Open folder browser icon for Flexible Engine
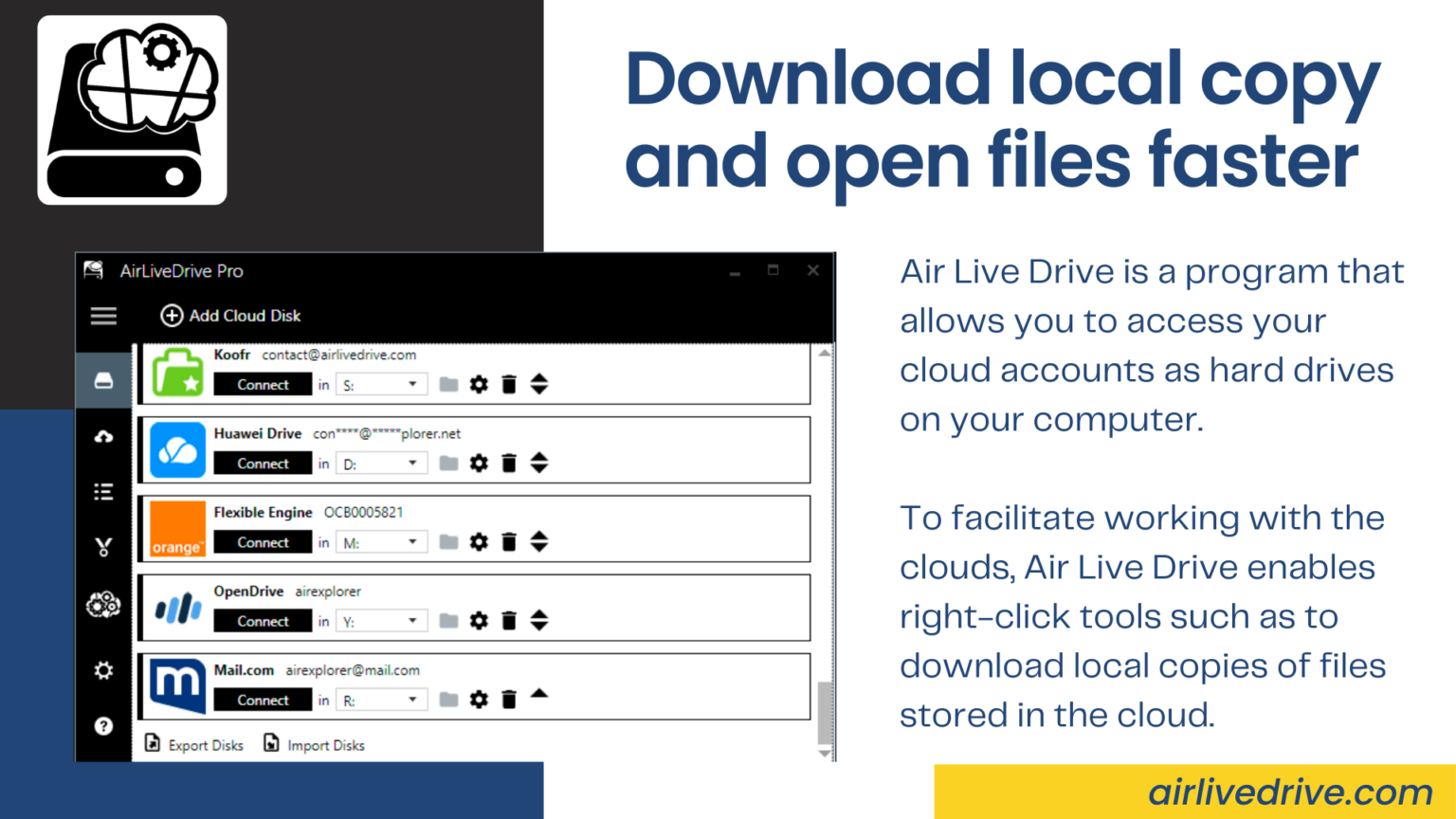The height and width of the screenshot is (819, 1456). click(x=448, y=541)
